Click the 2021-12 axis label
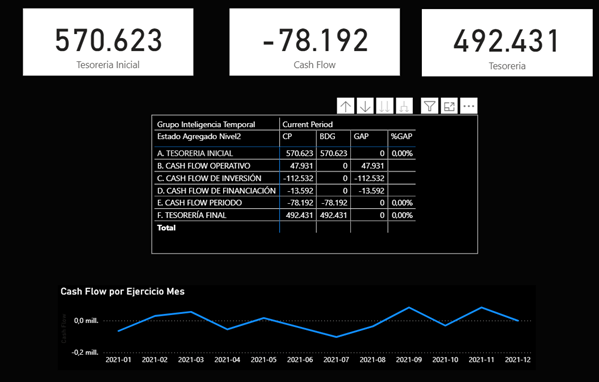 click(x=518, y=359)
